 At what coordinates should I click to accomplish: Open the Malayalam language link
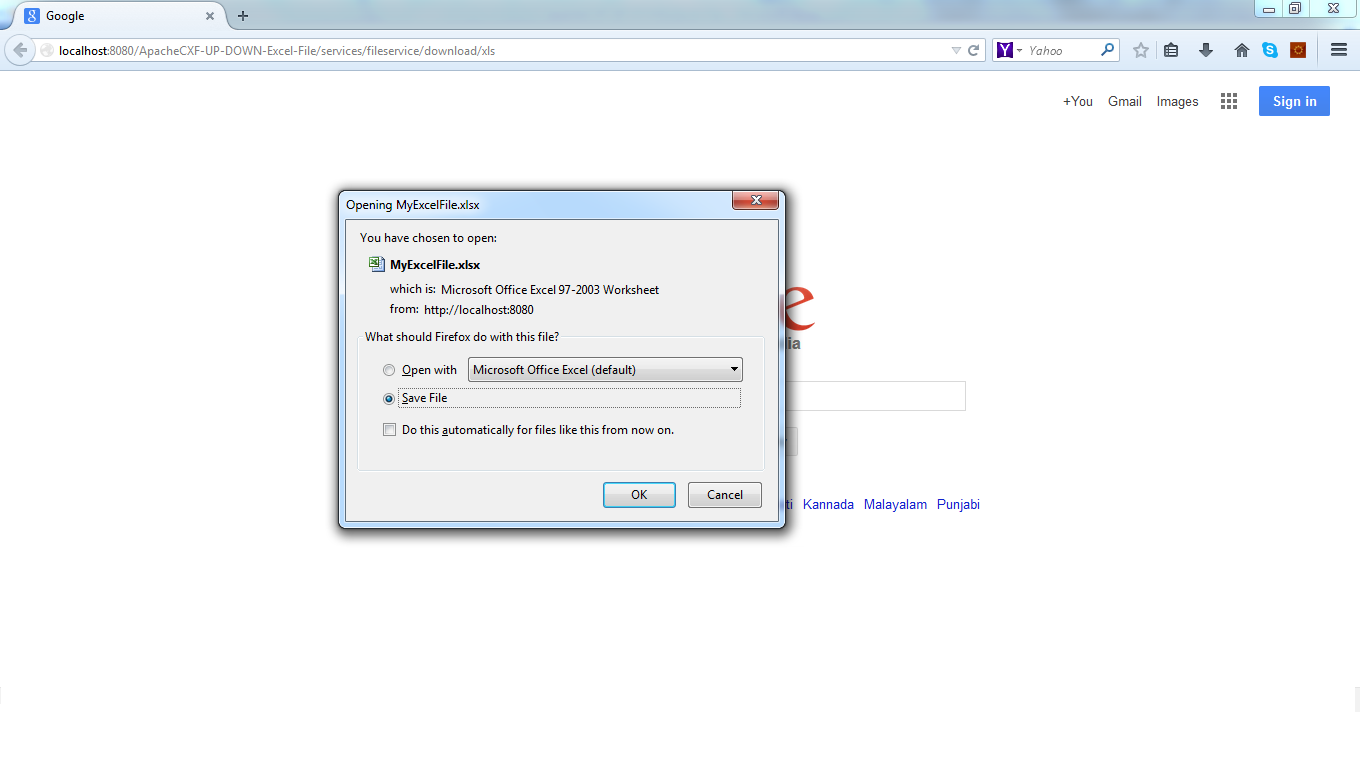point(895,505)
